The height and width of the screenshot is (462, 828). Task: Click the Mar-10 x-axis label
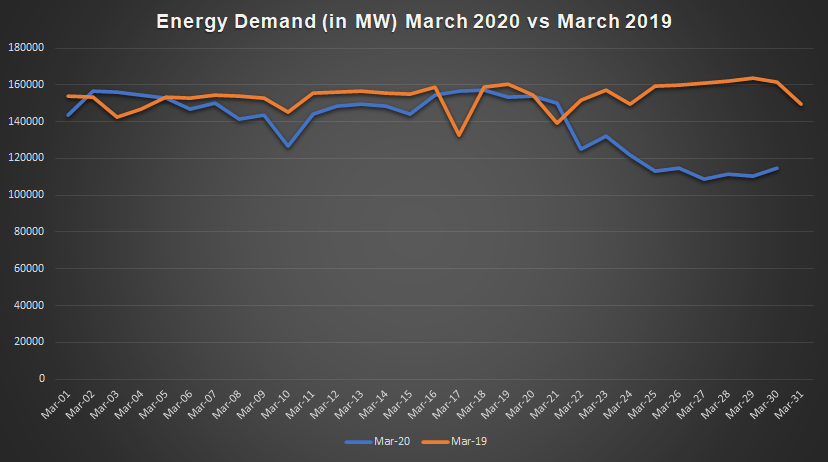277,405
